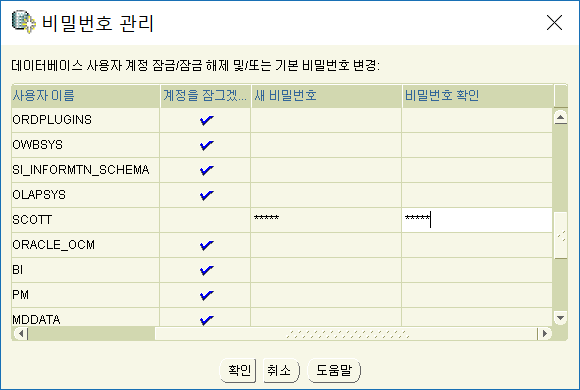This screenshot has width=580, height=390.
Task: Toggle the lock checkmark for PM
Action: 206,295
